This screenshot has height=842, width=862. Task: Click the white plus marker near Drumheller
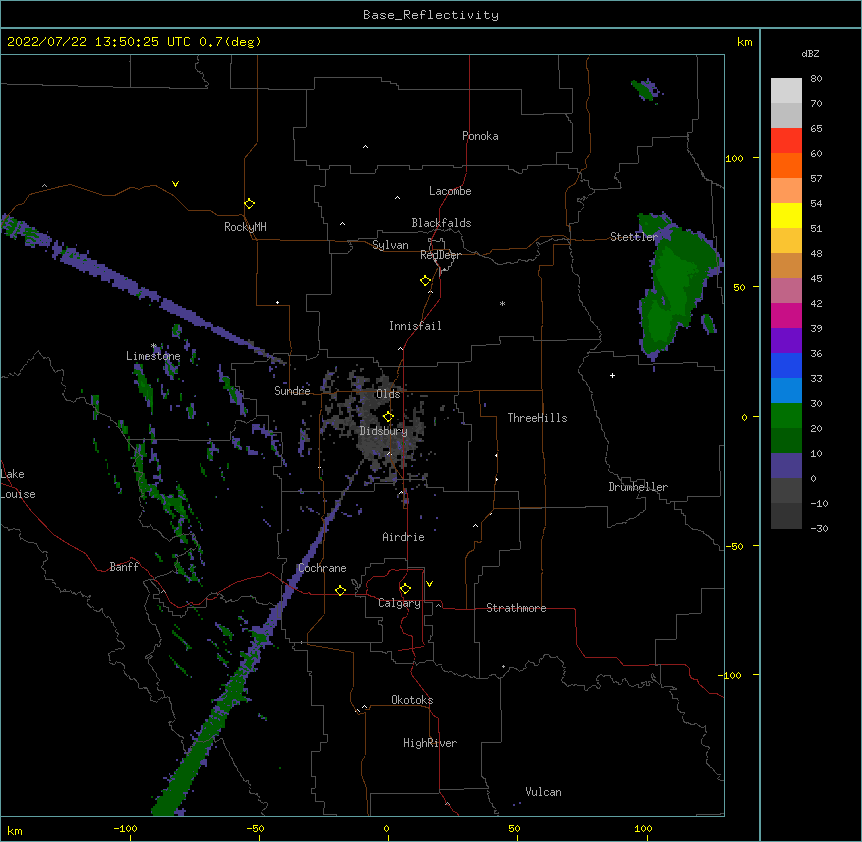coord(612,375)
